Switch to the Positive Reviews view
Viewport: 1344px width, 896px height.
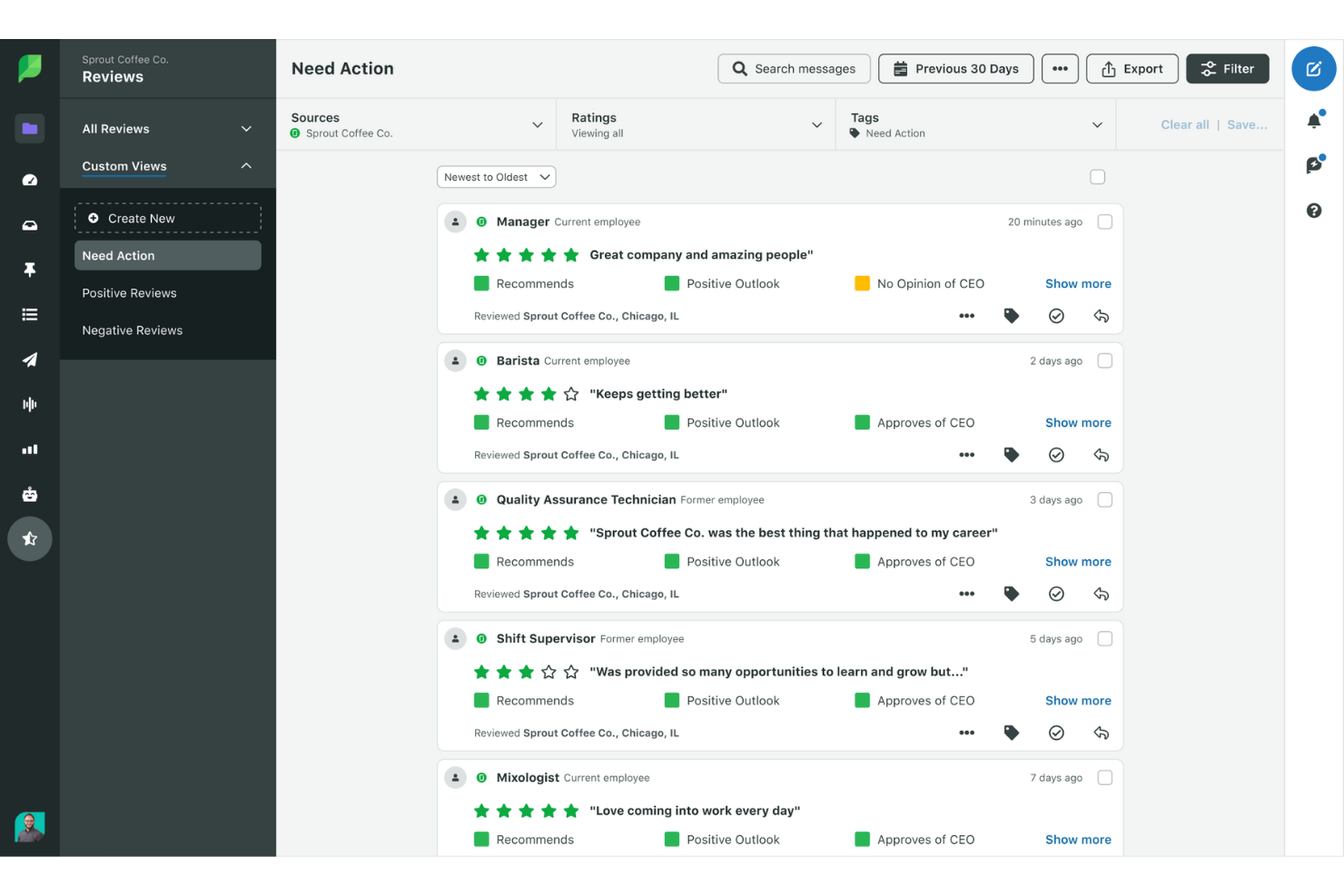coord(129,292)
